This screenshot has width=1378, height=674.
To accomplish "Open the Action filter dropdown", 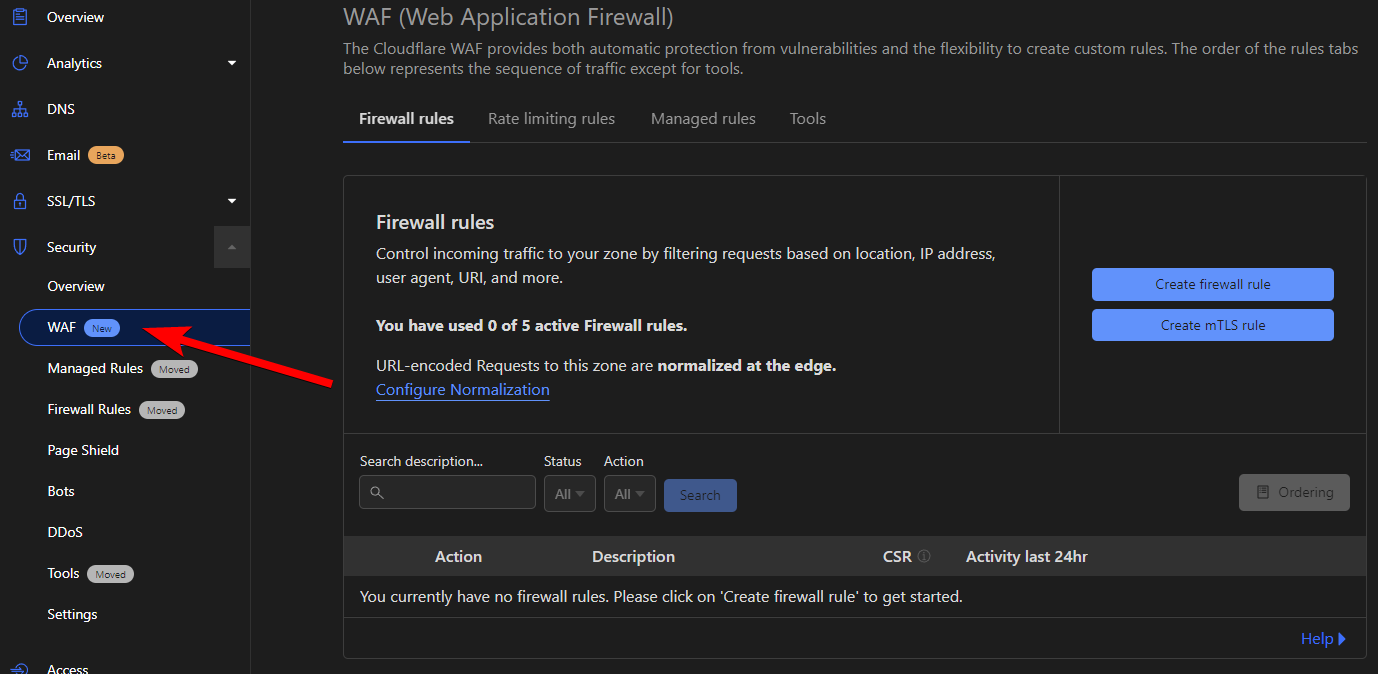I will 629,493.
